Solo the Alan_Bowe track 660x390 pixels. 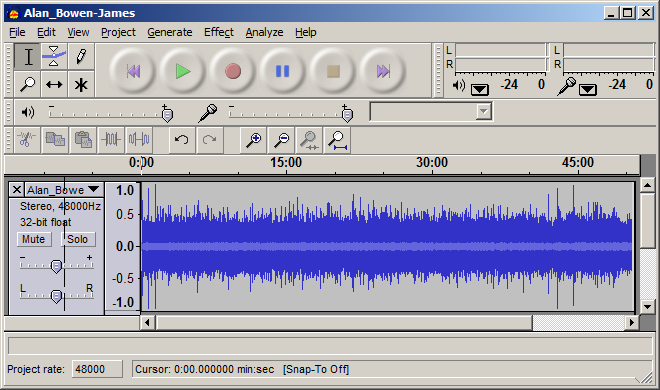(x=78, y=239)
